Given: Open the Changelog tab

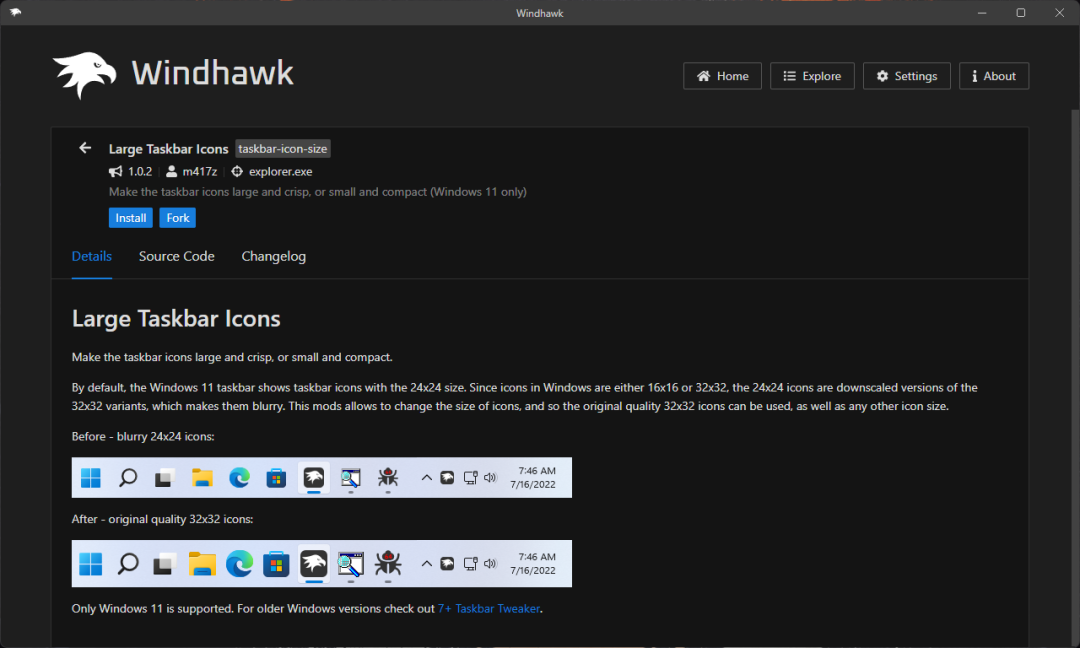Looking at the screenshot, I should tap(274, 256).
